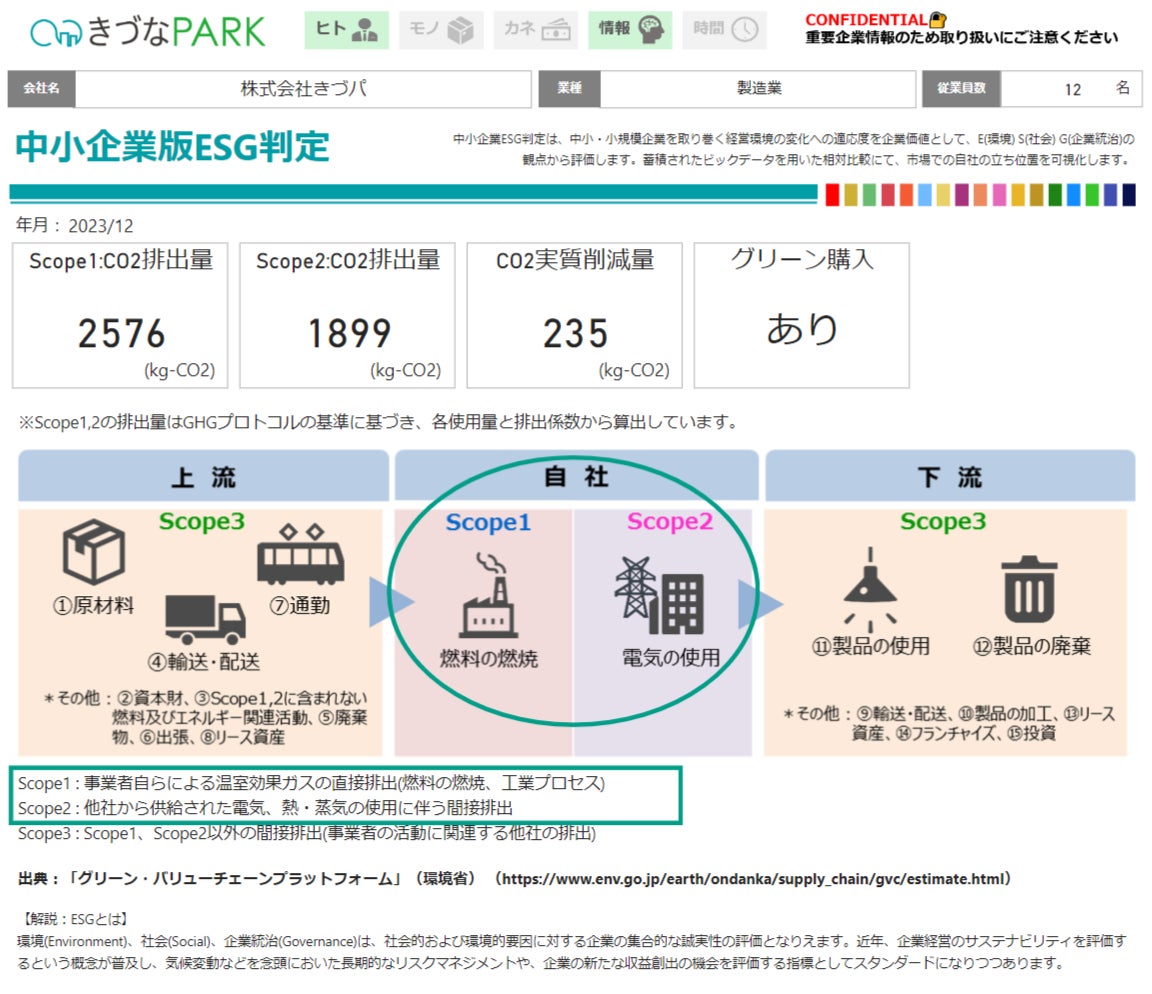
Task: Click the delivery truck icon
Action: 205,619
